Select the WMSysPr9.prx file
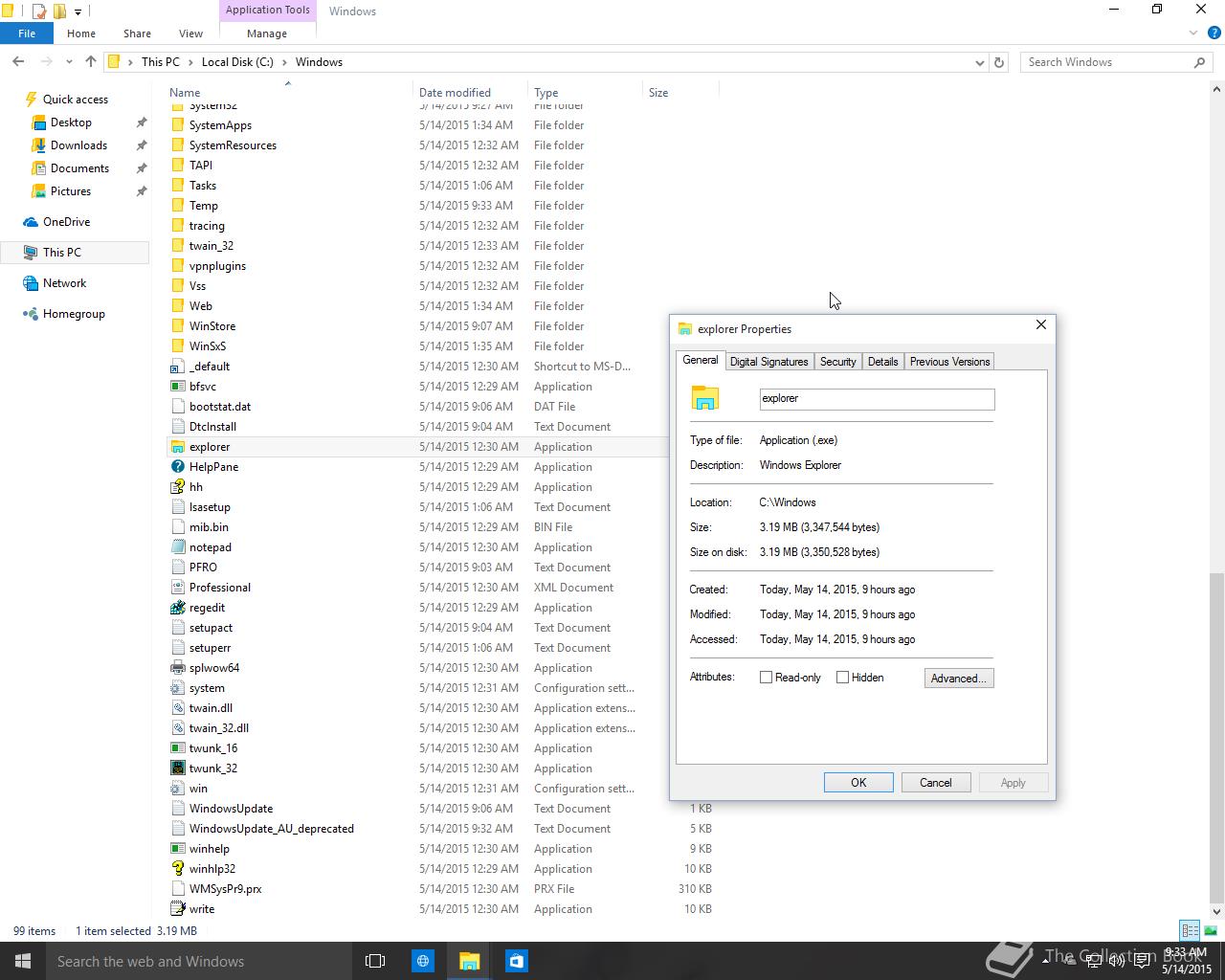This screenshot has width=1225, height=980. 225,889
